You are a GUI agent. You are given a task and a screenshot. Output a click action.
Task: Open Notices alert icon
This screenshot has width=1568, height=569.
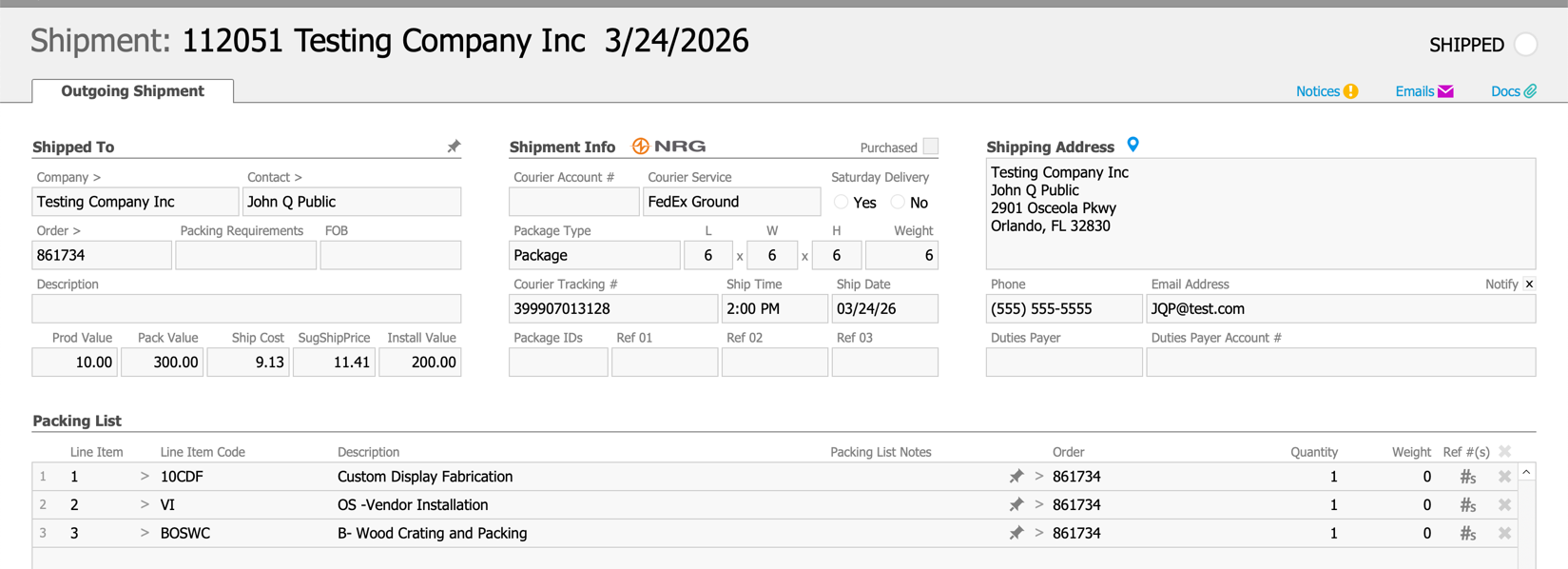coord(1350,91)
